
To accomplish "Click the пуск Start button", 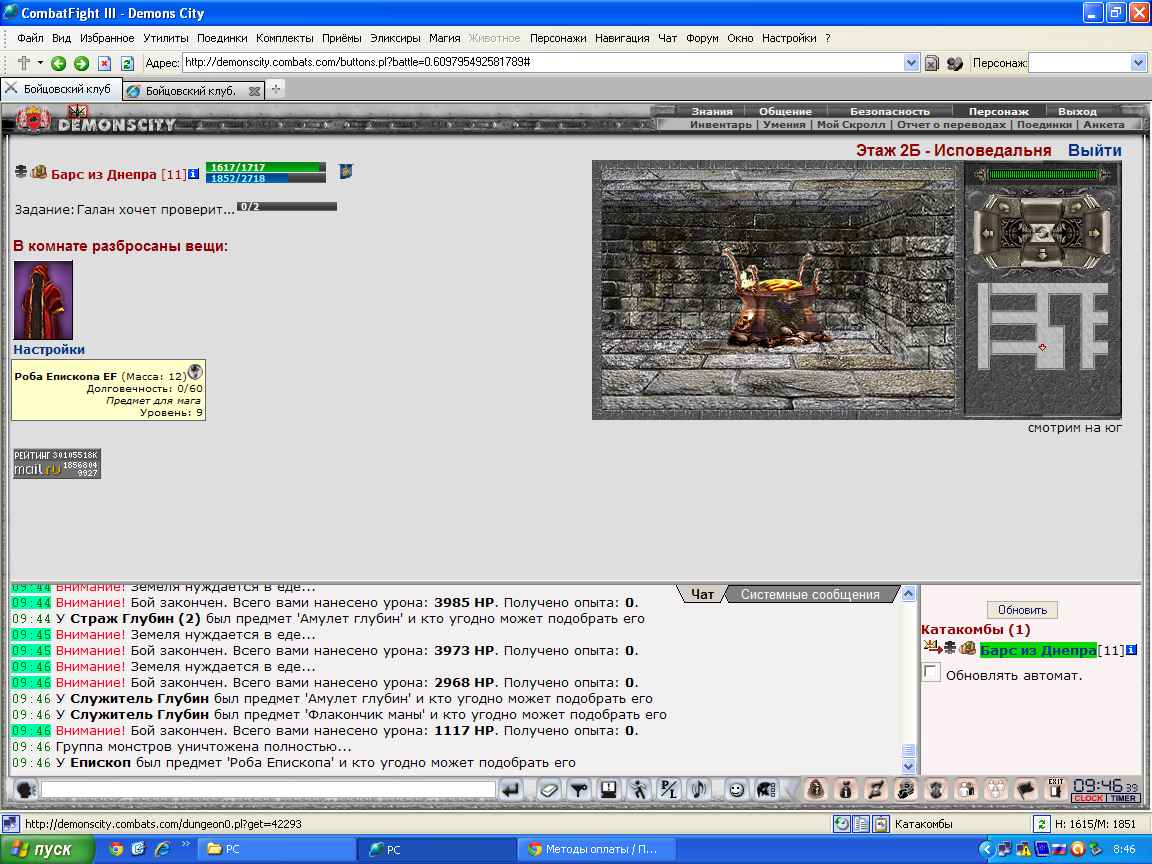I will [46, 849].
